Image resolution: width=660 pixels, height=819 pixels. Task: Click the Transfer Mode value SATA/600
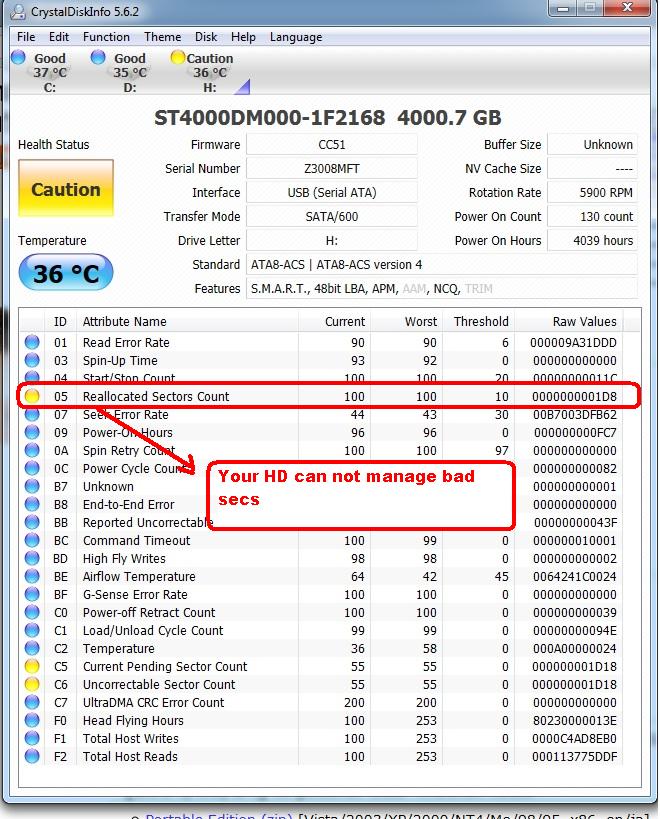[332, 217]
